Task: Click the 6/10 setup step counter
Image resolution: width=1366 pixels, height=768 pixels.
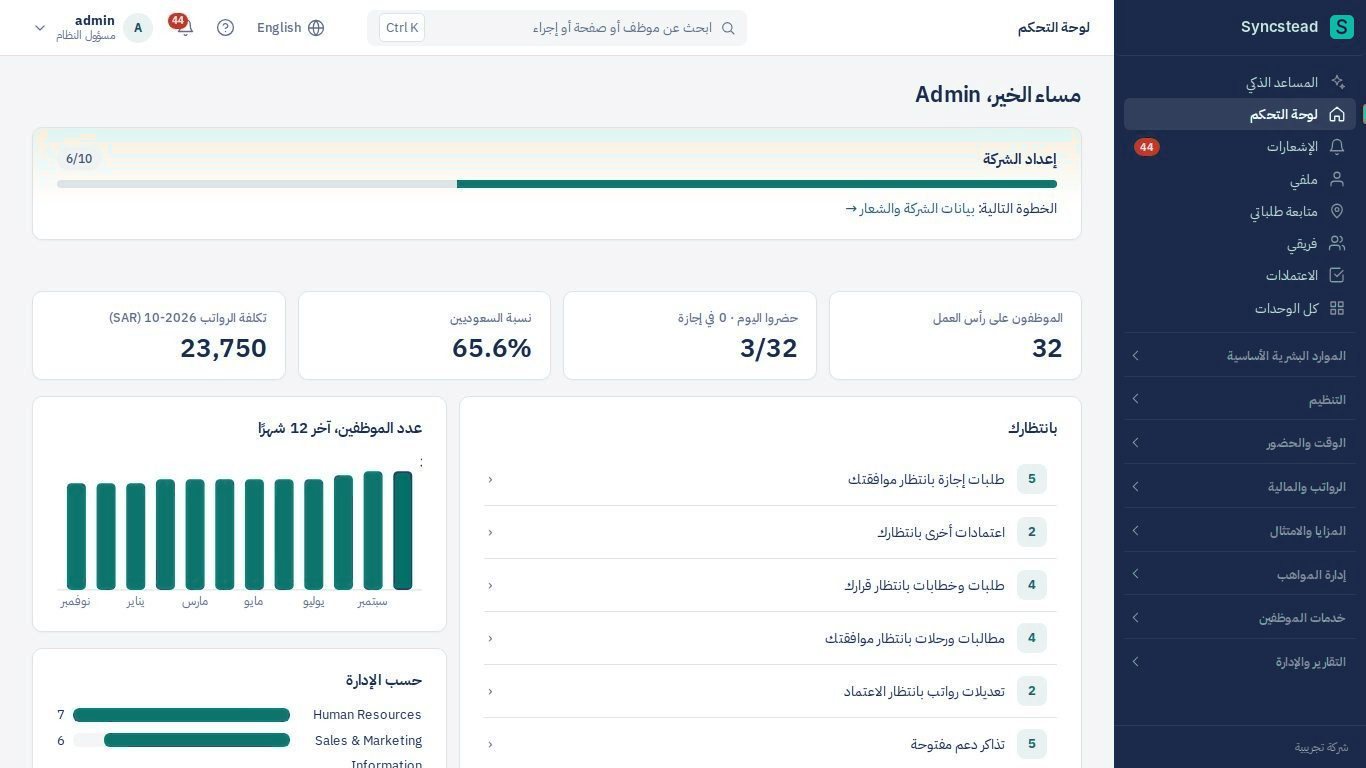Action: (x=79, y=159)
